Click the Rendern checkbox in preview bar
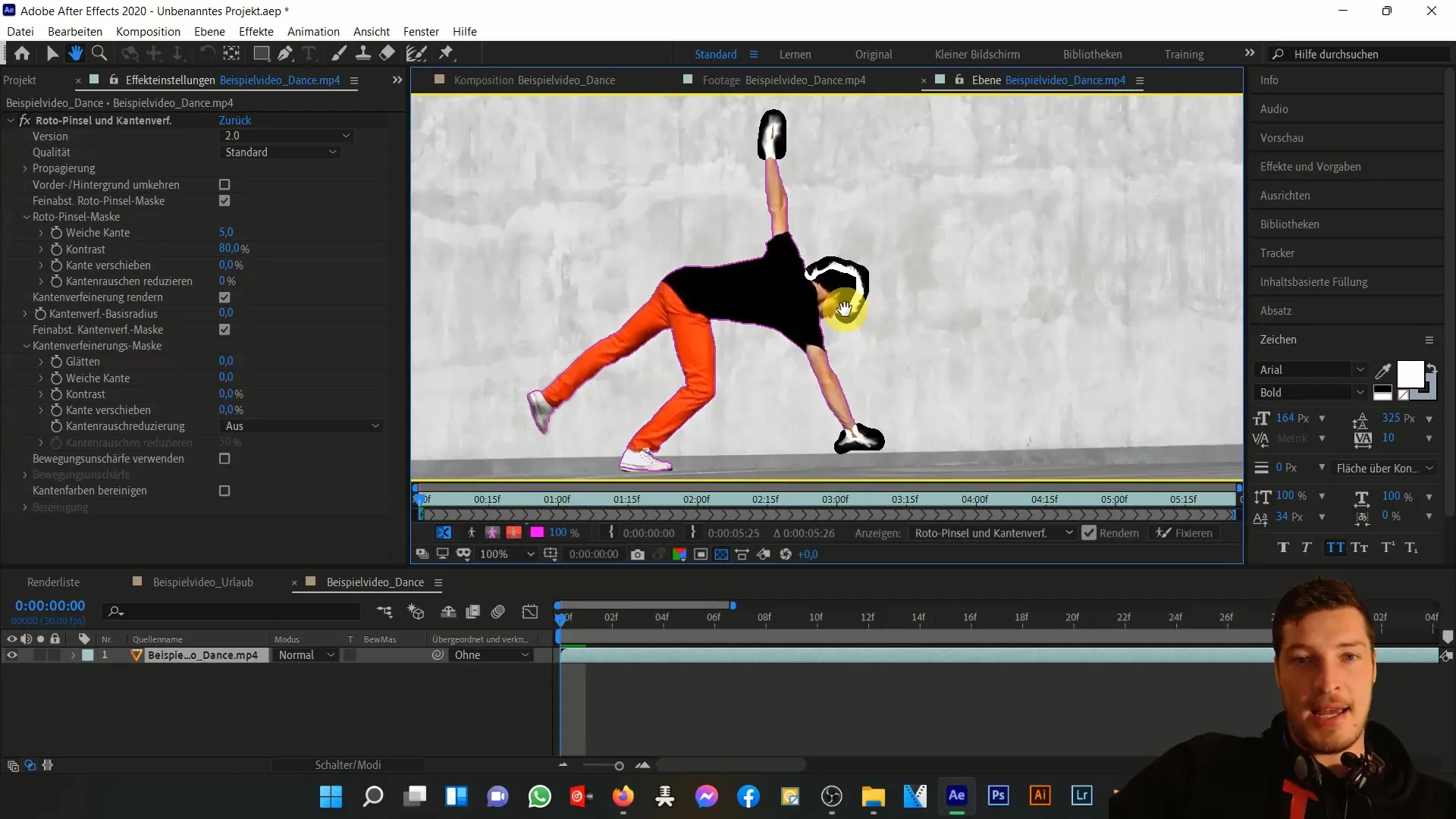 pos(1089,532)
